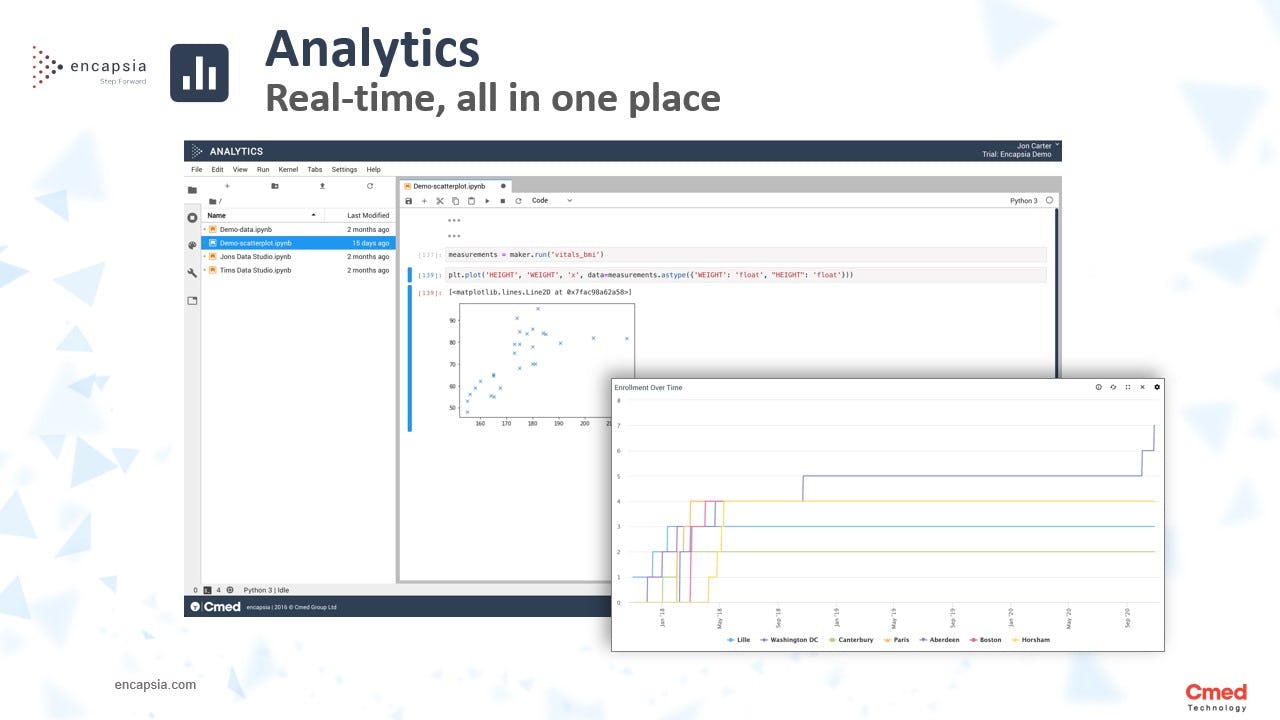Run the selected cell with the play icon

[487, 201]
